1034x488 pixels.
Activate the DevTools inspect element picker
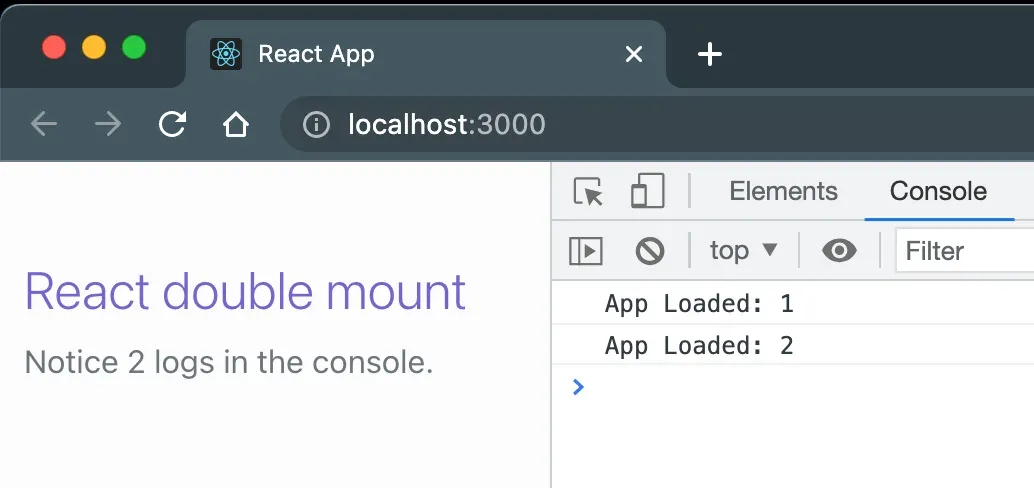(588, 191)
